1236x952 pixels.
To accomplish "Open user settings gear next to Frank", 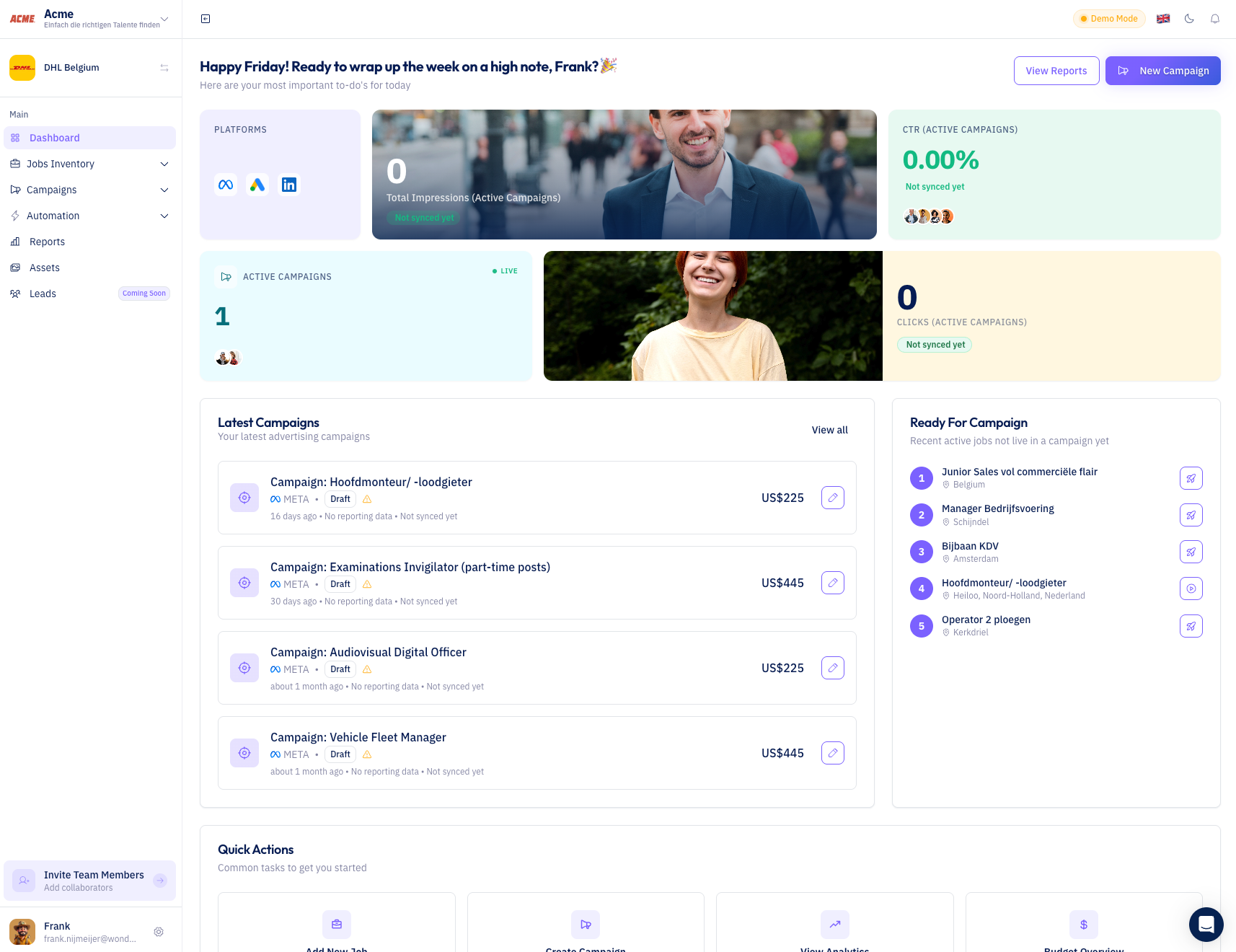I will pos(159,932).
